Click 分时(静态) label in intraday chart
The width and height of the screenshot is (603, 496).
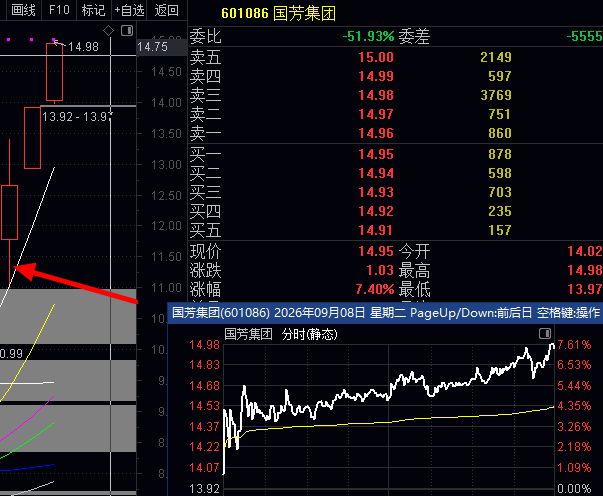click(310, 334)
